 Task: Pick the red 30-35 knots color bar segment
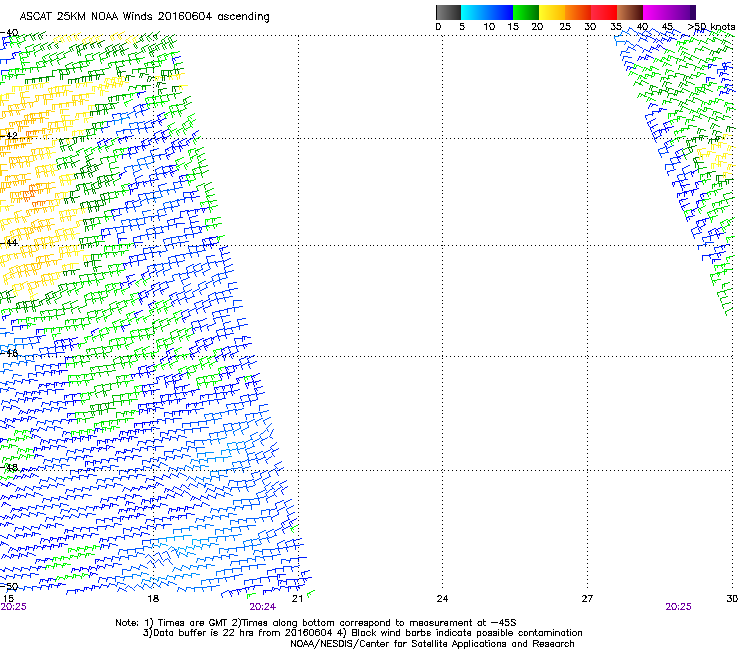click(x=604, y=12)
